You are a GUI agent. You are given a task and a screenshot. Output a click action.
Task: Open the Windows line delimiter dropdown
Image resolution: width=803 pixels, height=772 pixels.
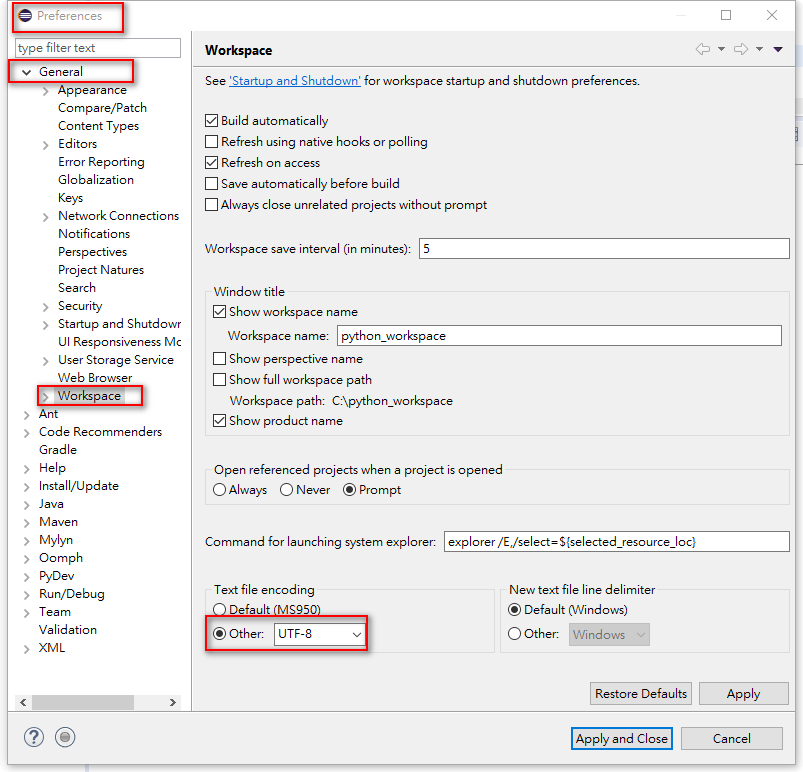tap(609, 635)
